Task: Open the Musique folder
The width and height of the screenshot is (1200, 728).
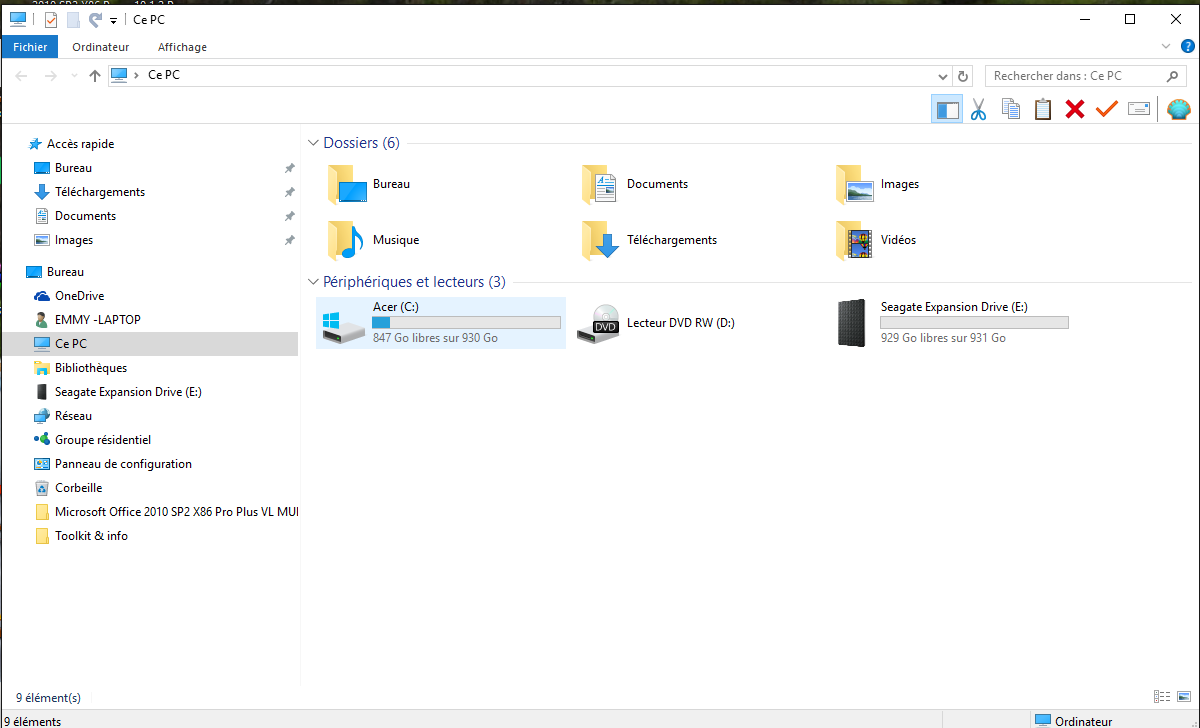Action: [x=373, y=241]
